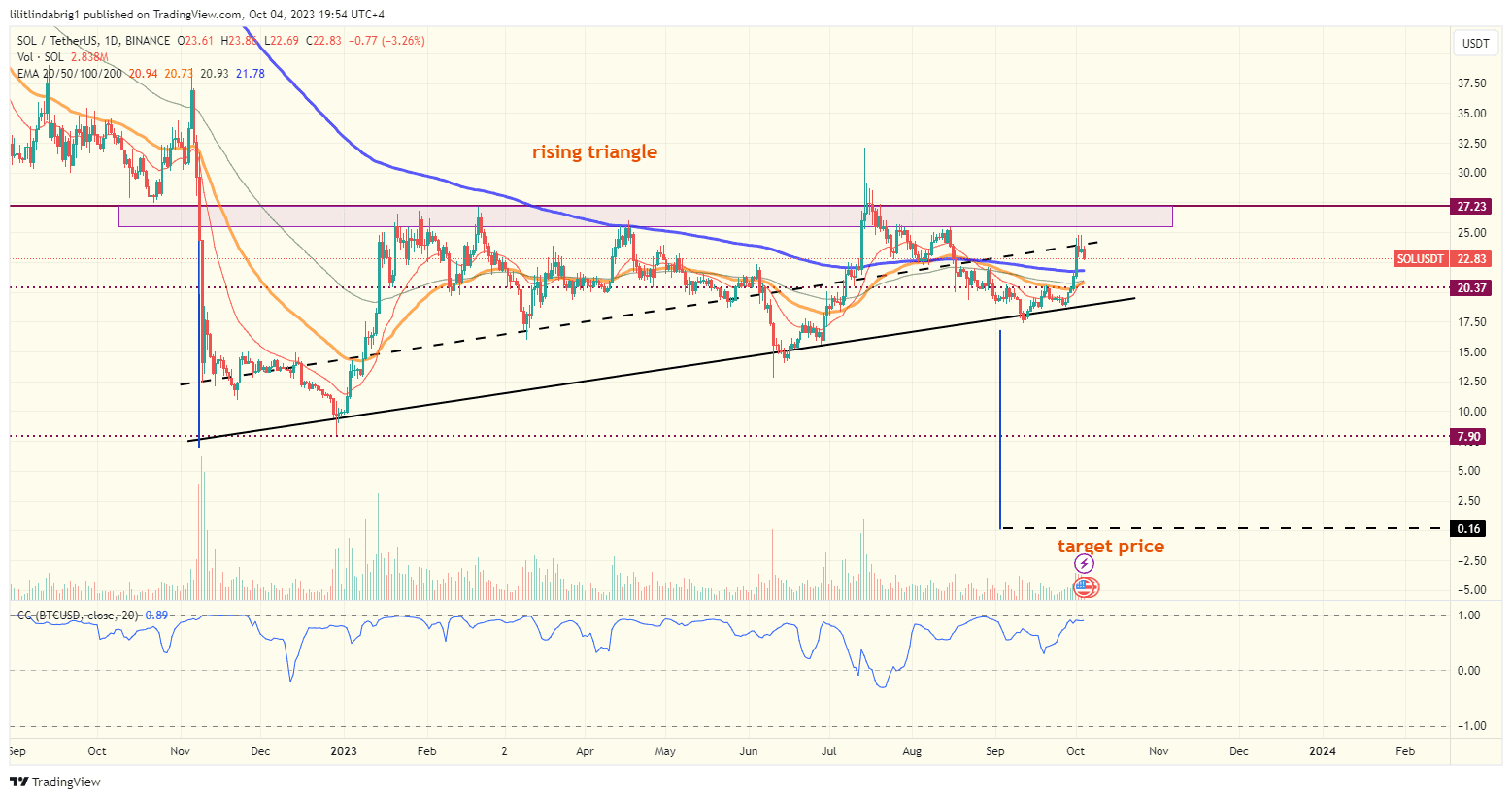1512x799 pixels.
Task: Click the 7.90 support price label
Action: tap(1468, 436)
